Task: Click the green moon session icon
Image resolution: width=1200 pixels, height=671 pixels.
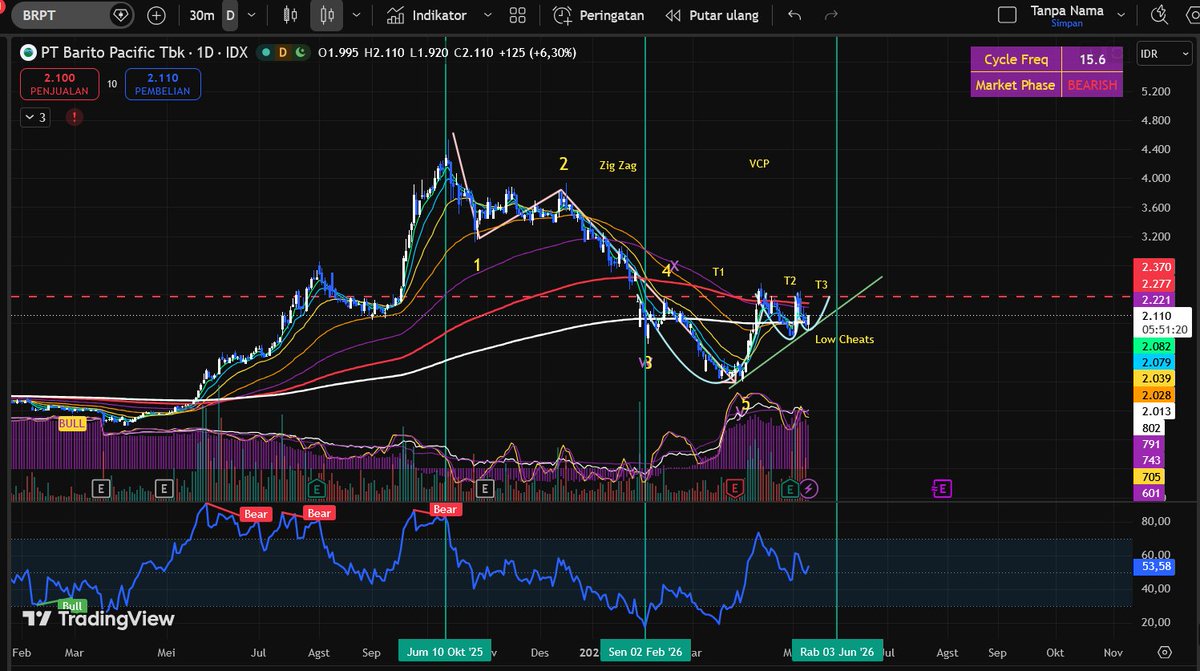Action: 301,52
